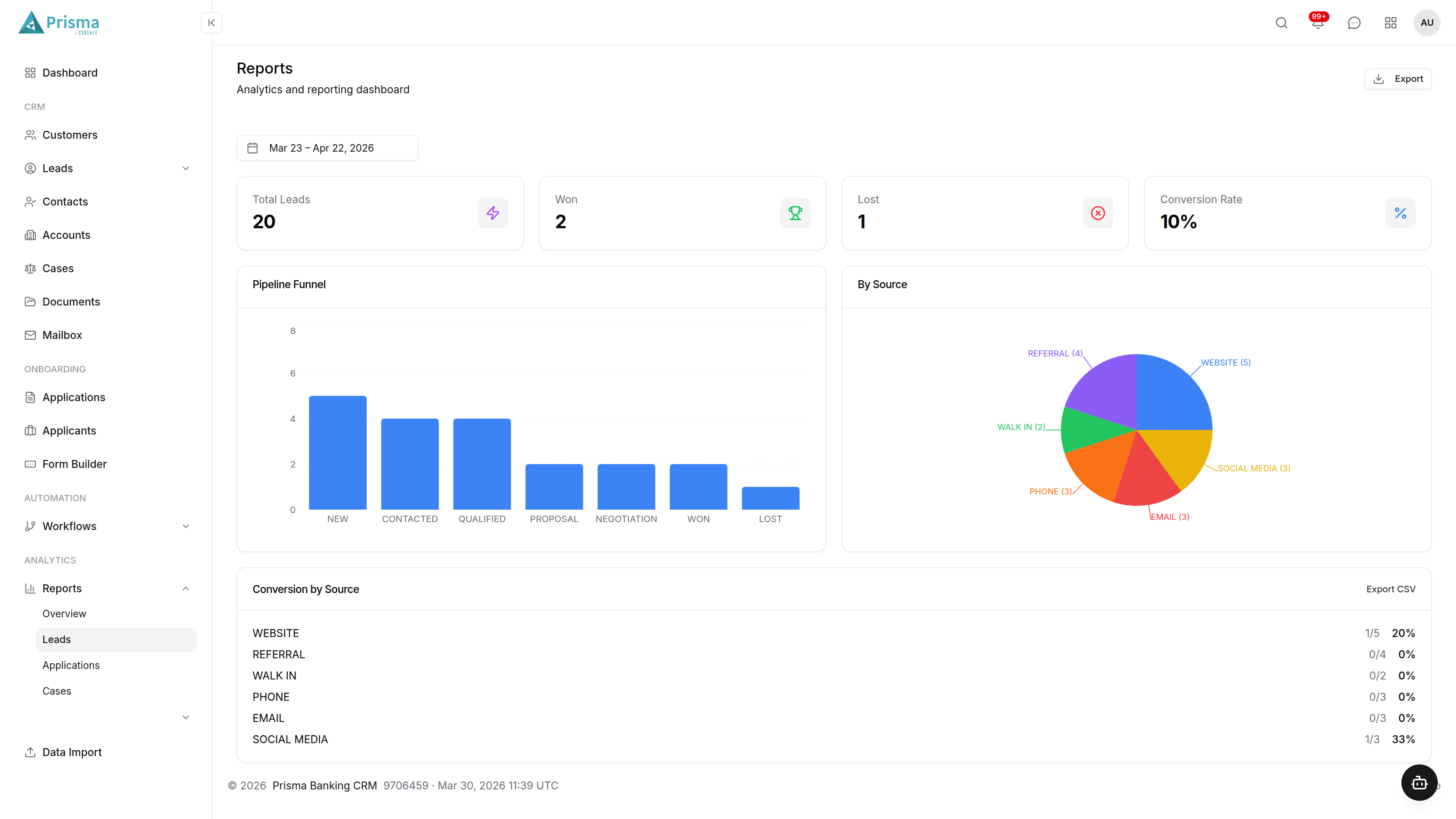Expand the Workflows sidebar chevron
1456x819 pixels.
(185, 526)
